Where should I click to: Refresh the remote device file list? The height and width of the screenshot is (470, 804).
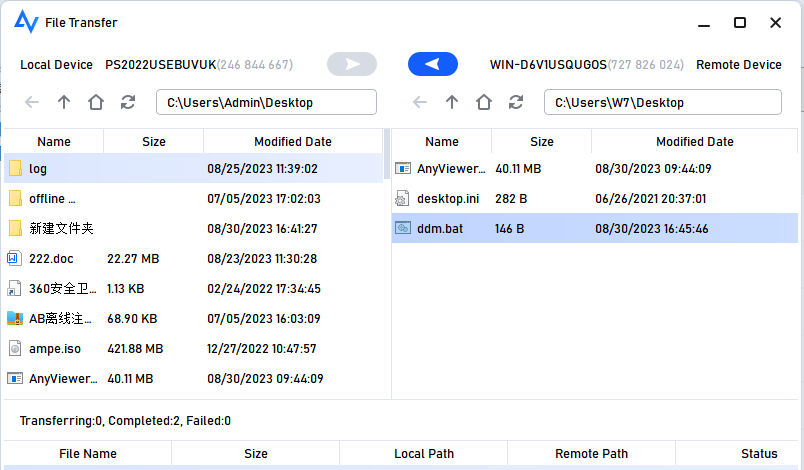tap(516, 102)
